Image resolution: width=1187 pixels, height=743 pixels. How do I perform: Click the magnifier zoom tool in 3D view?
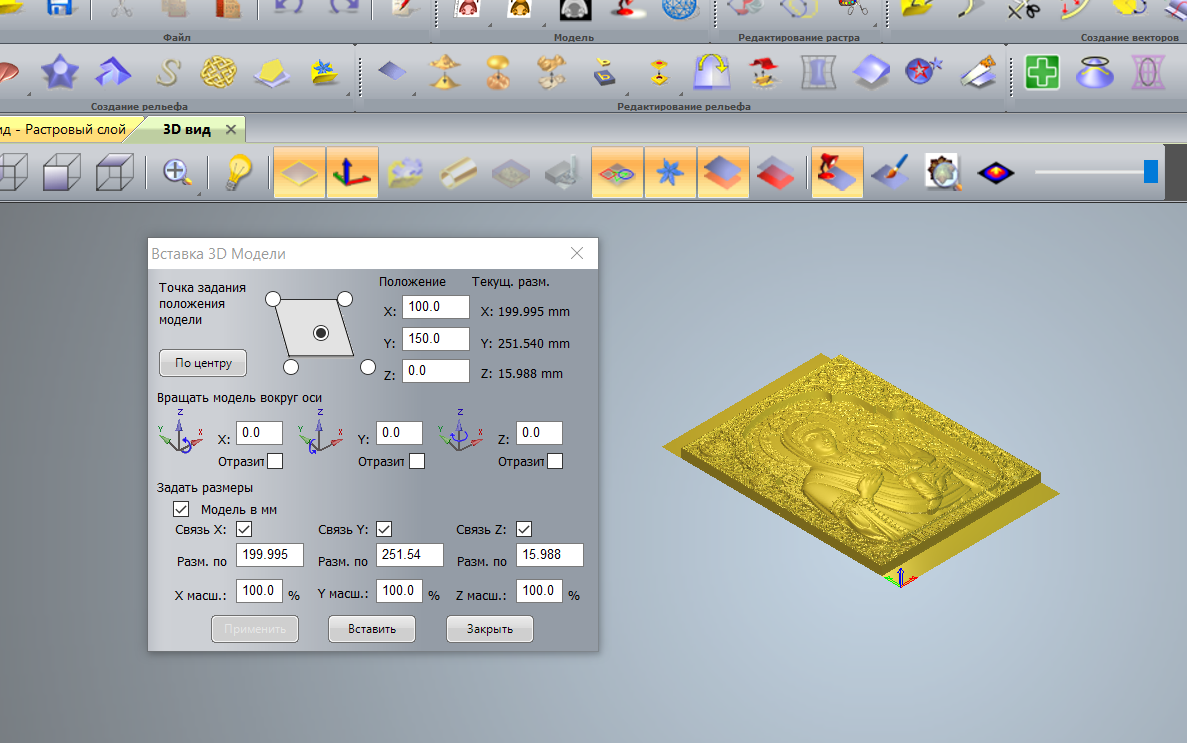point(176,172)
